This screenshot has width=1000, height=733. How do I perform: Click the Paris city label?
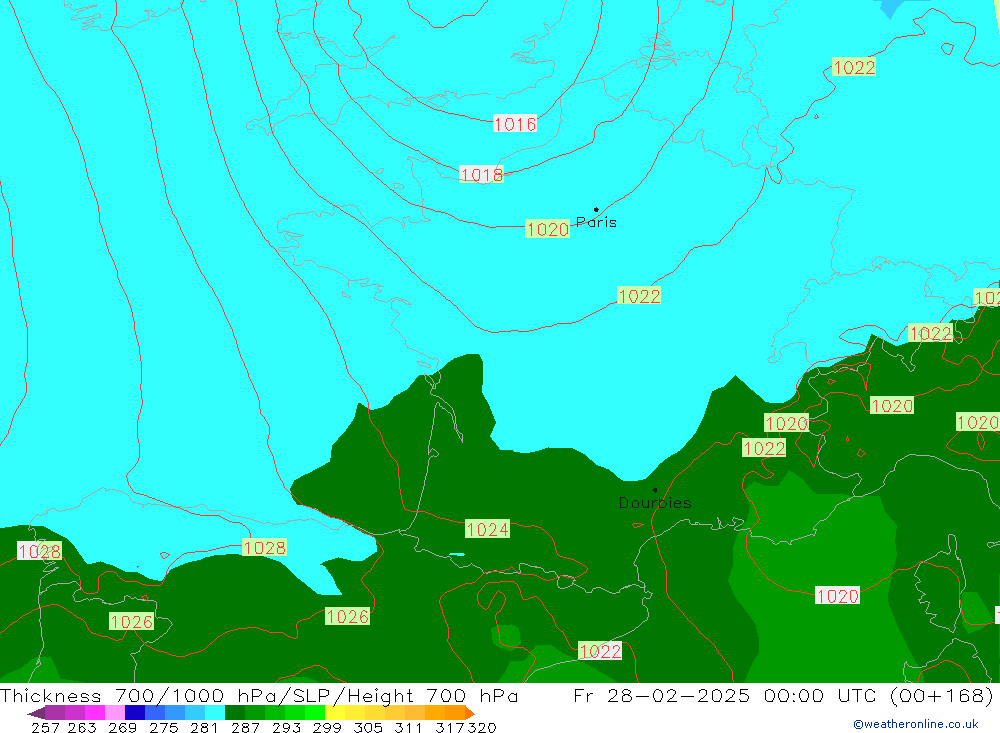click(596, 222)
